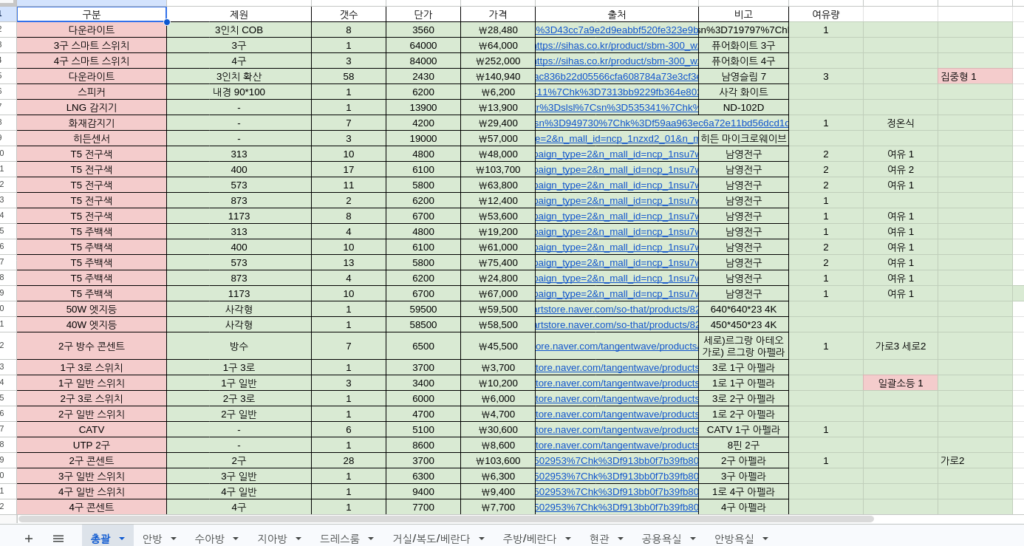The image size is (1024, 546).
Task: Open the all sheets list icon
Action: tap(58, 538)
